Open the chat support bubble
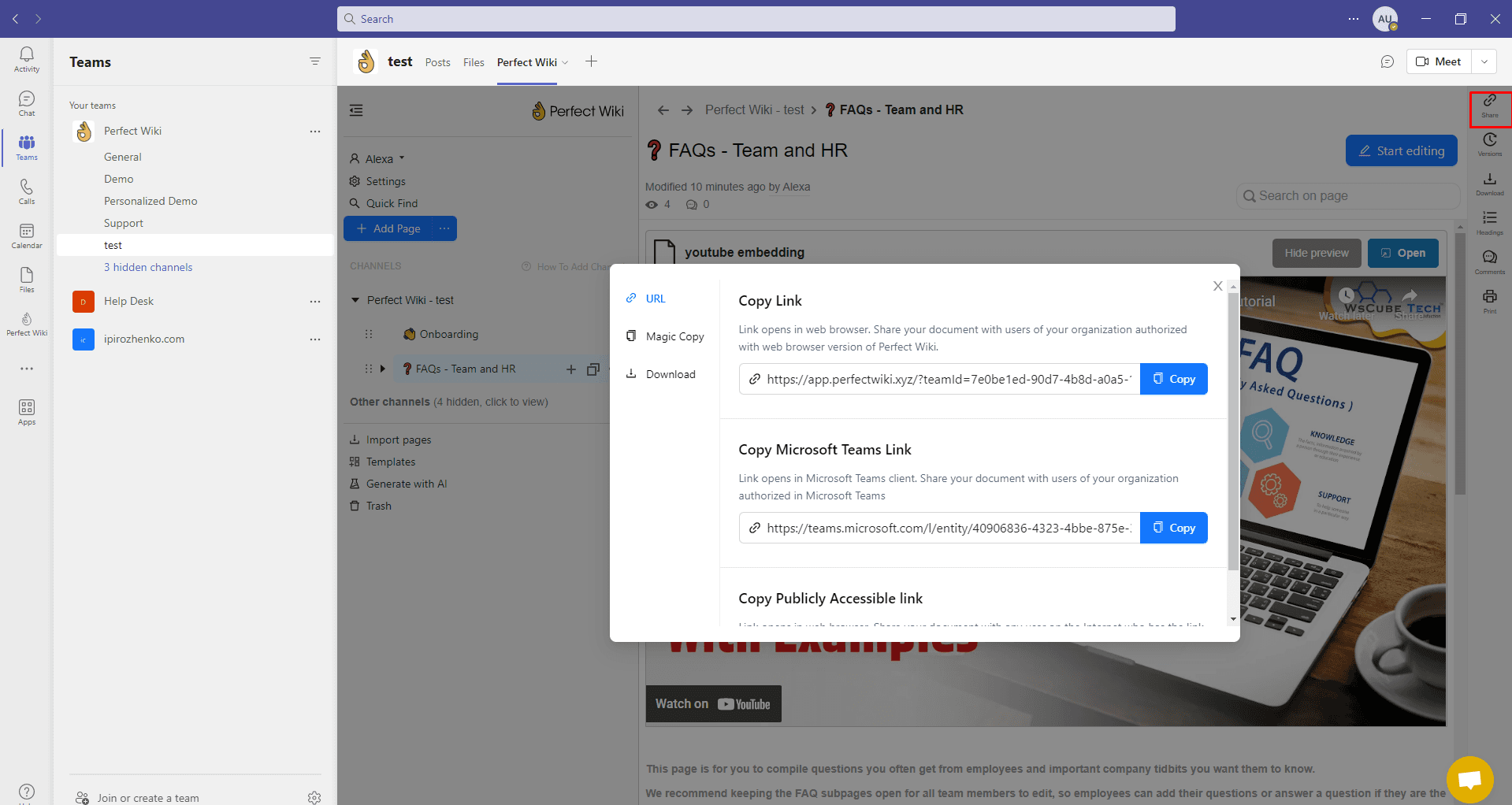1512x805 pixels. click(x=1470, y=780)
